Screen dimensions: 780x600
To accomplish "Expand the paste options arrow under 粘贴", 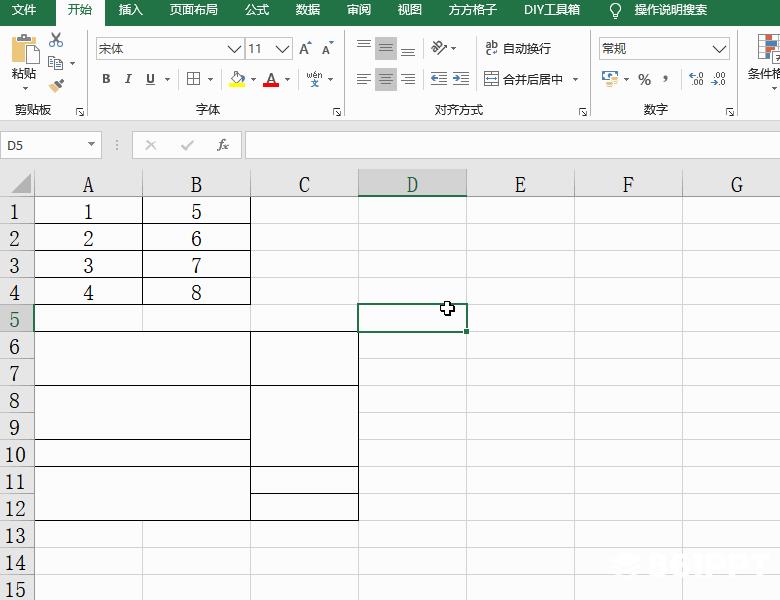I will pyautogui.click(x=25, y=89).
